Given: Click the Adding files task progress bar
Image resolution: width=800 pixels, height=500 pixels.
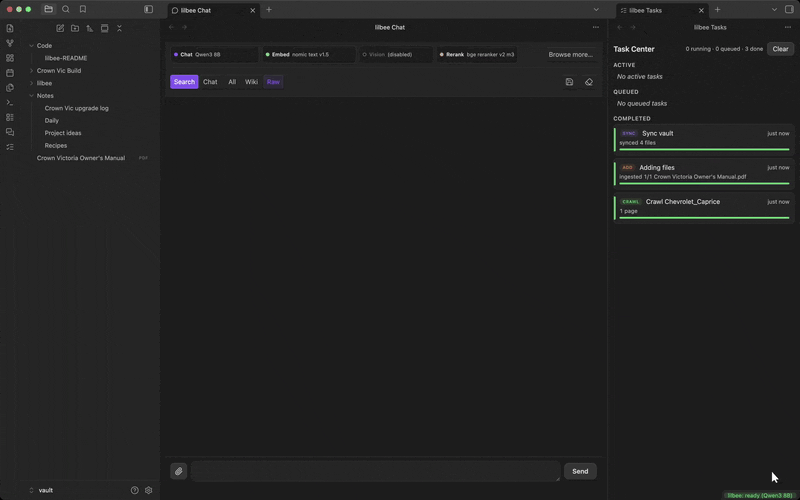Looking at the screenshot, I should tap(704, 184).
